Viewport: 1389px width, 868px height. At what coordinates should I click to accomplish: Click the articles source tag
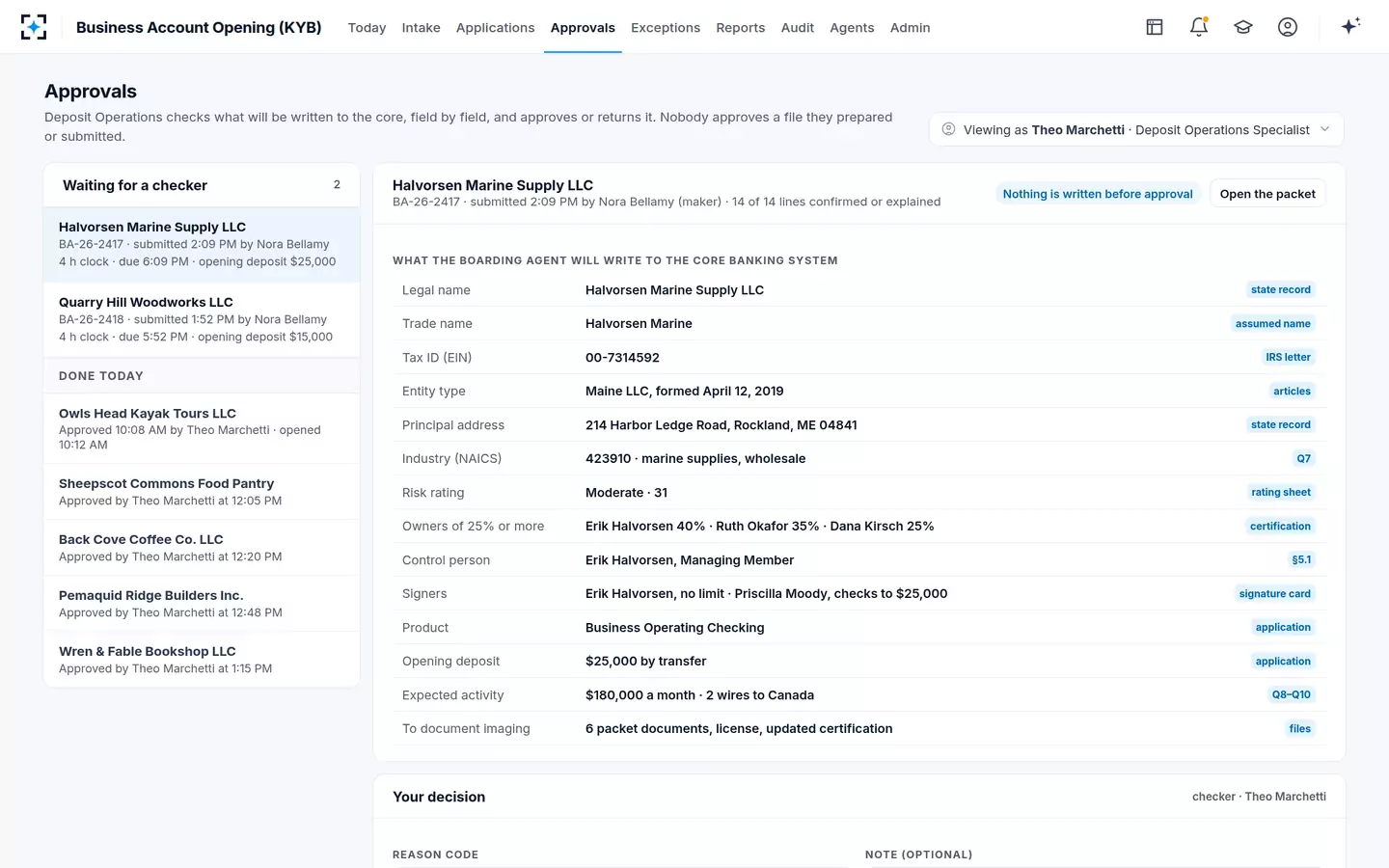(1292, 392)
